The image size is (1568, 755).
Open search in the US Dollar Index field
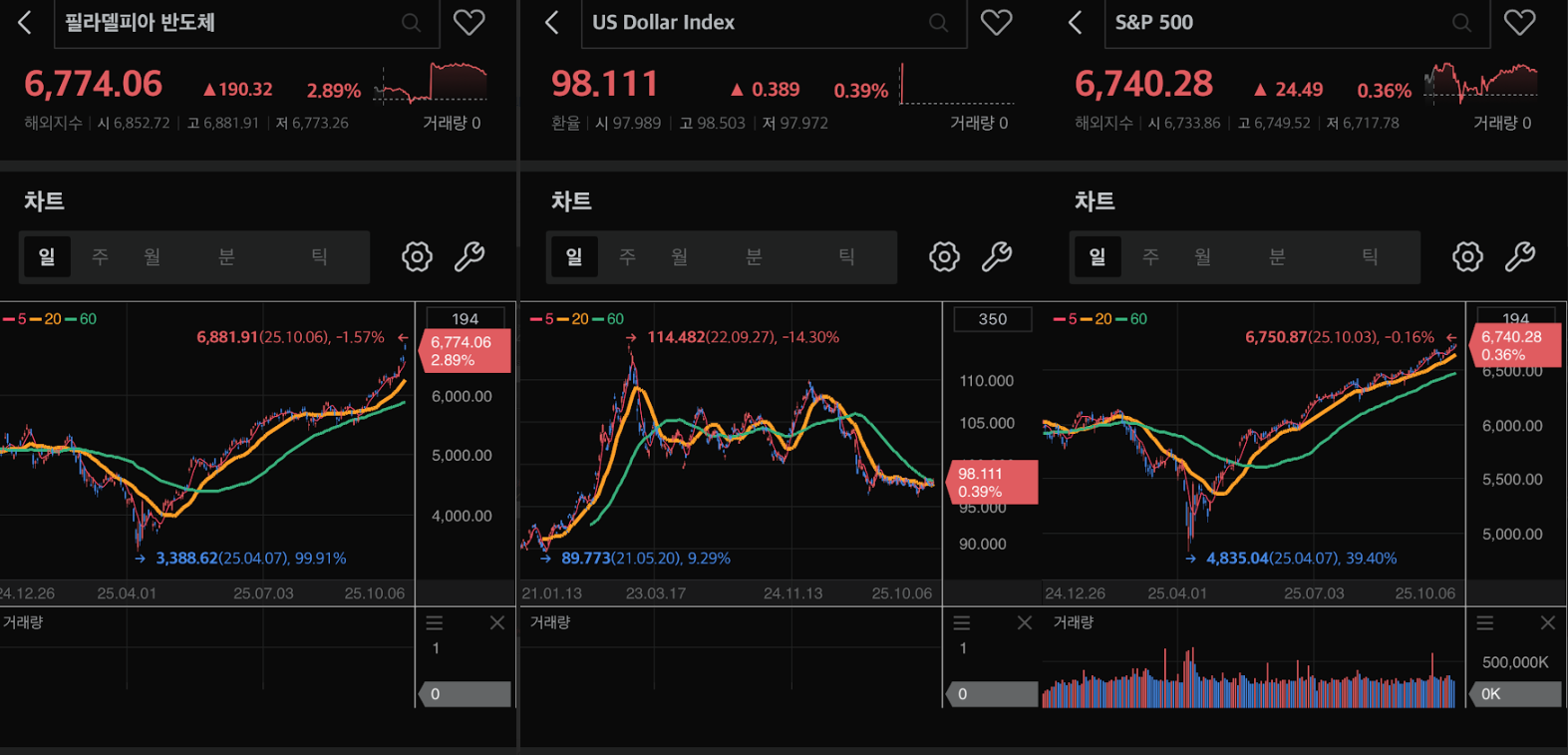938,22
